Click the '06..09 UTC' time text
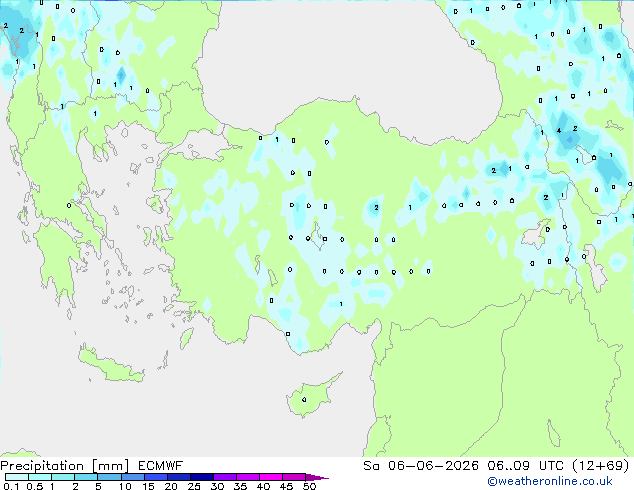Screen dimensions: 634x490 [525, 466]
